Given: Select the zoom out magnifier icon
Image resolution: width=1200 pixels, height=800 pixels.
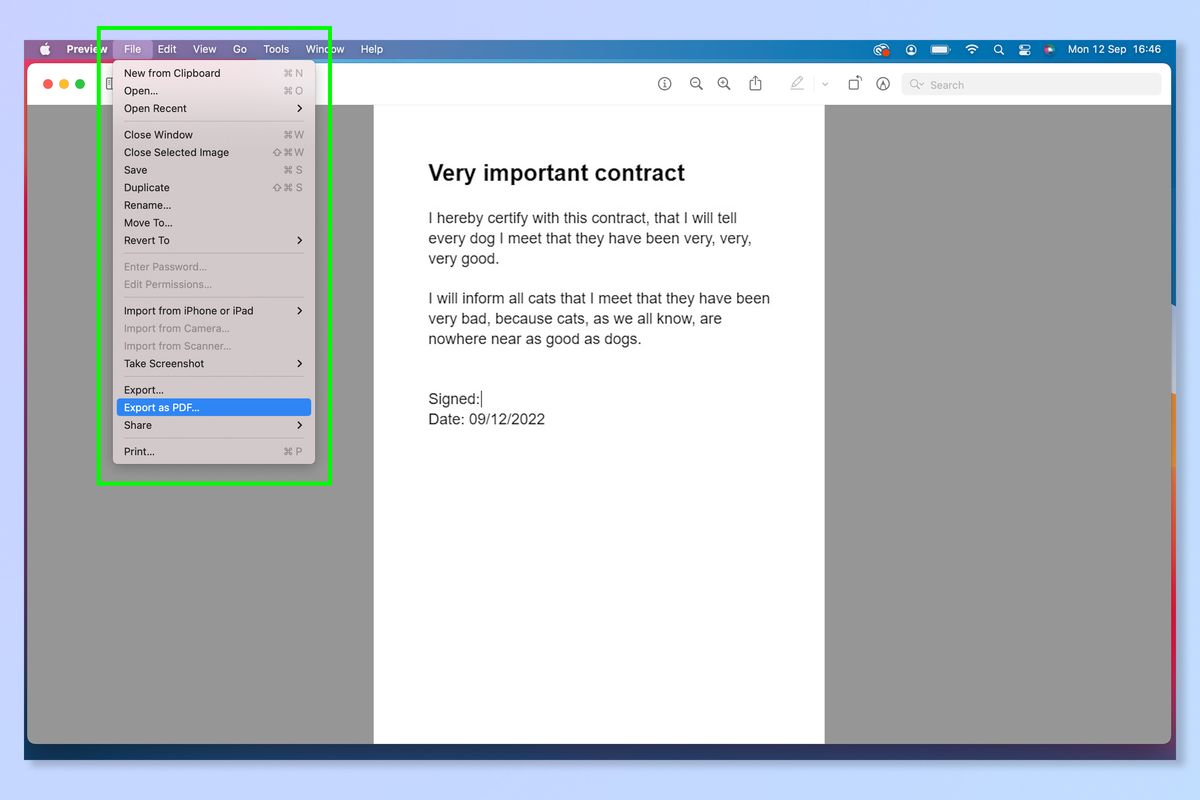Looking at the screenshot, I should click(696, 84).
